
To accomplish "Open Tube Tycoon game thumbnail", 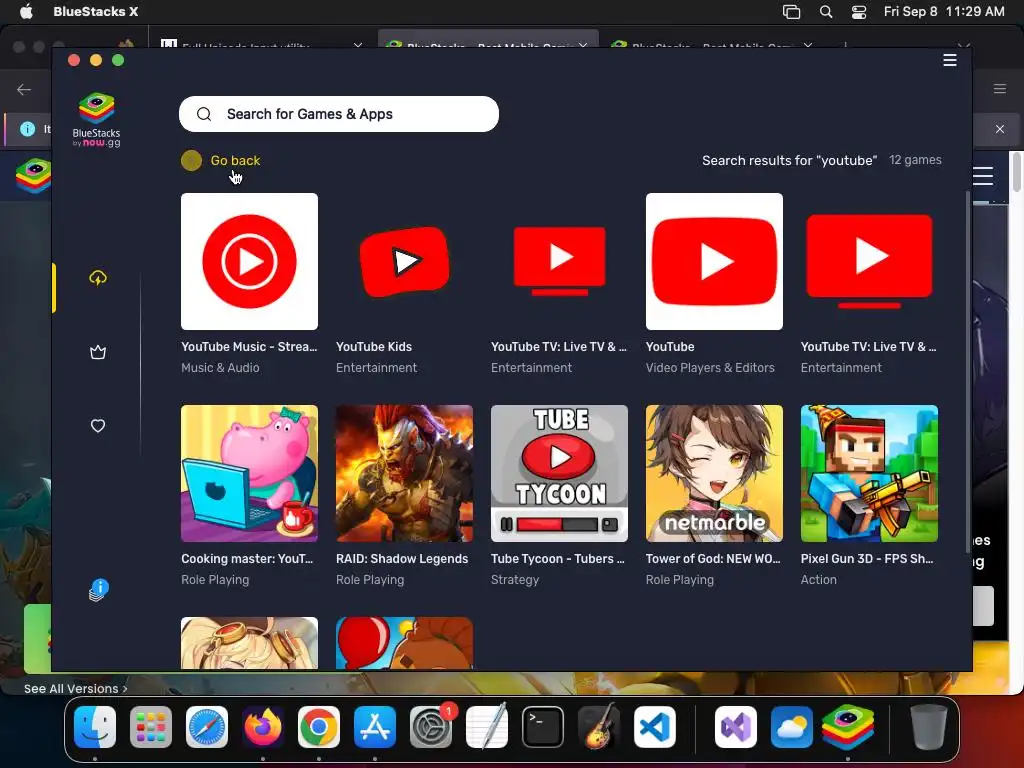I will [559, 473].
